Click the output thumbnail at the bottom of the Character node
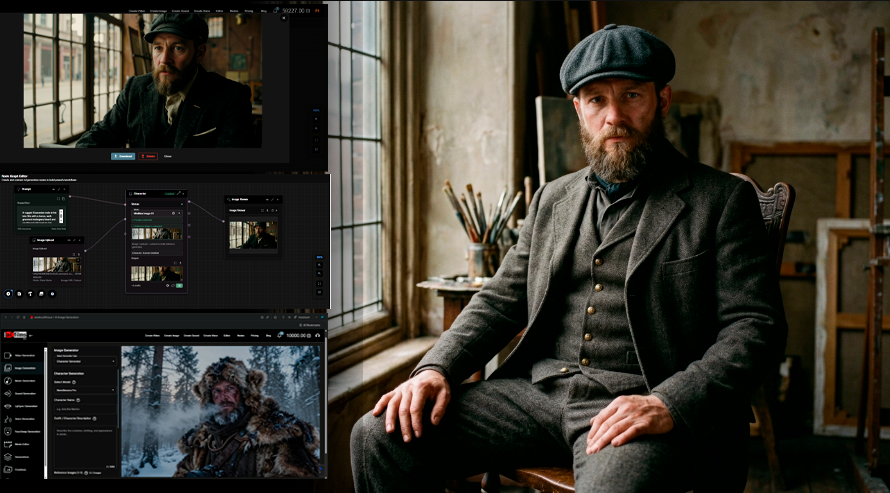The height and width of the screenshot is (493, 890). [x=157, y=273]
